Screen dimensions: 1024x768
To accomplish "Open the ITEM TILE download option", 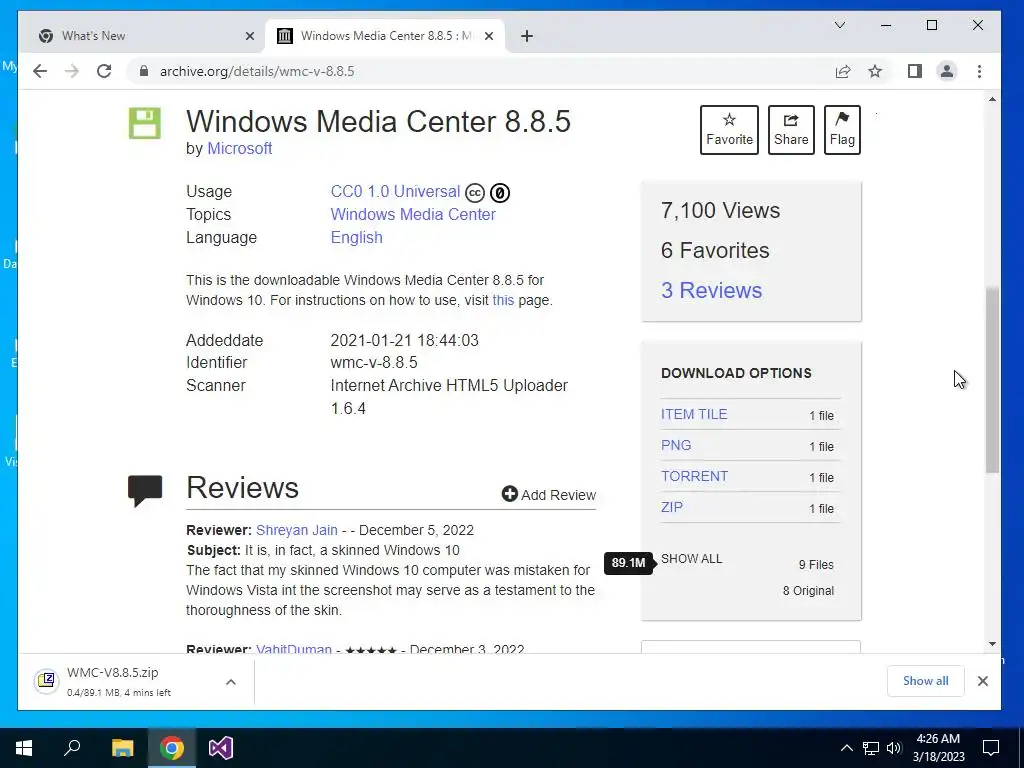I will pos(694,414).
